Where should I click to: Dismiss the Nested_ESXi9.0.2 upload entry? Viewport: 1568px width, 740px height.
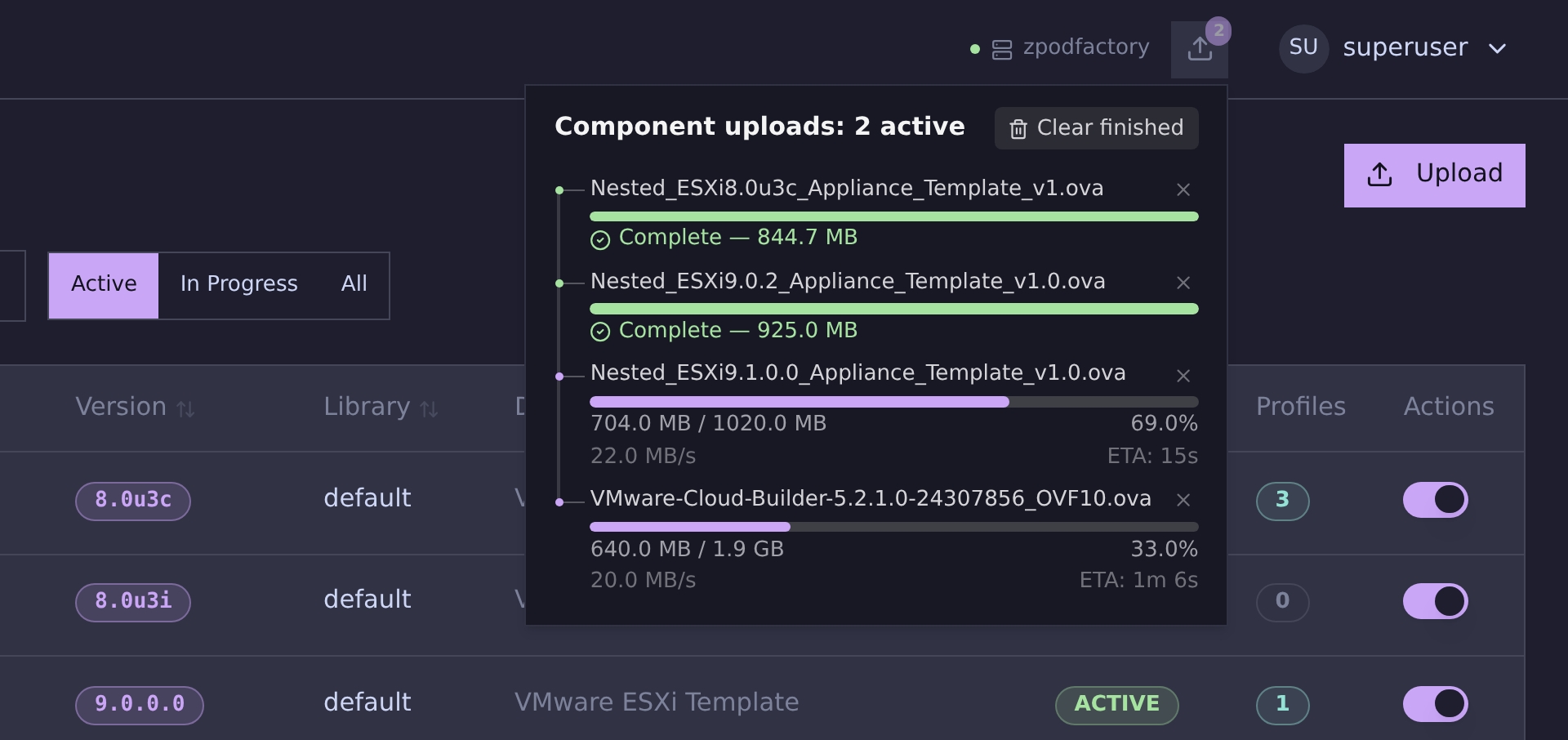pyautogui.click(x=1183, y=283)
